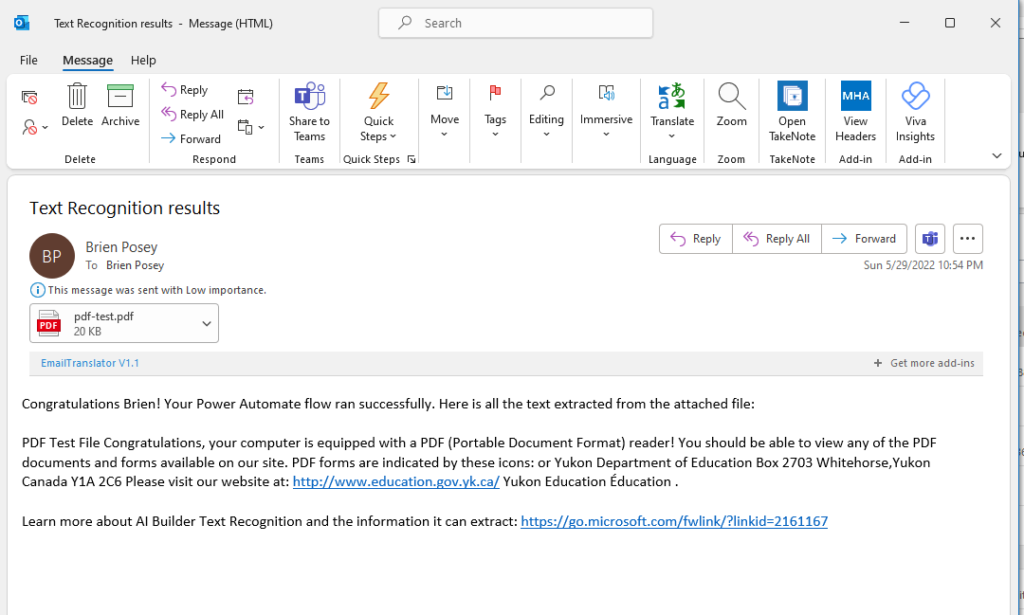Archive this message using the ribbon
The height and width of the screenshot is (615, 1024).
(x=120, y=104)
